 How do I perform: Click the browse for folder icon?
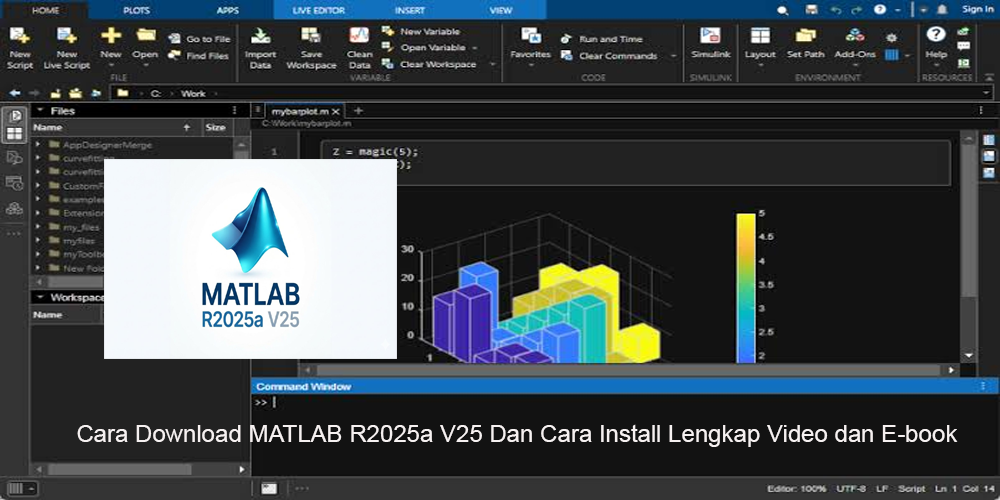tap(75, 93)
